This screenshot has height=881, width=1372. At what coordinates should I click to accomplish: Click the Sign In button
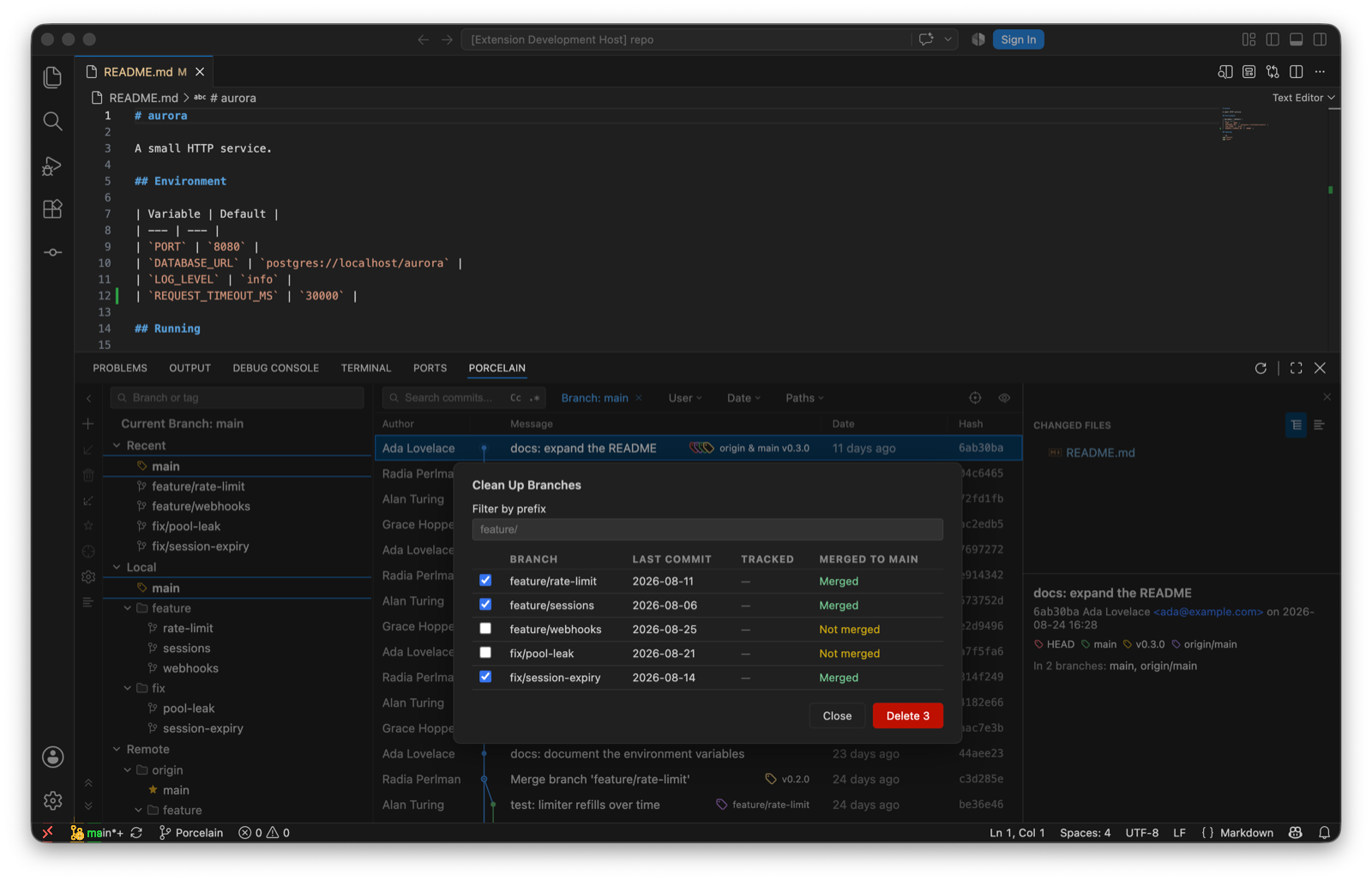[1018, 39]
